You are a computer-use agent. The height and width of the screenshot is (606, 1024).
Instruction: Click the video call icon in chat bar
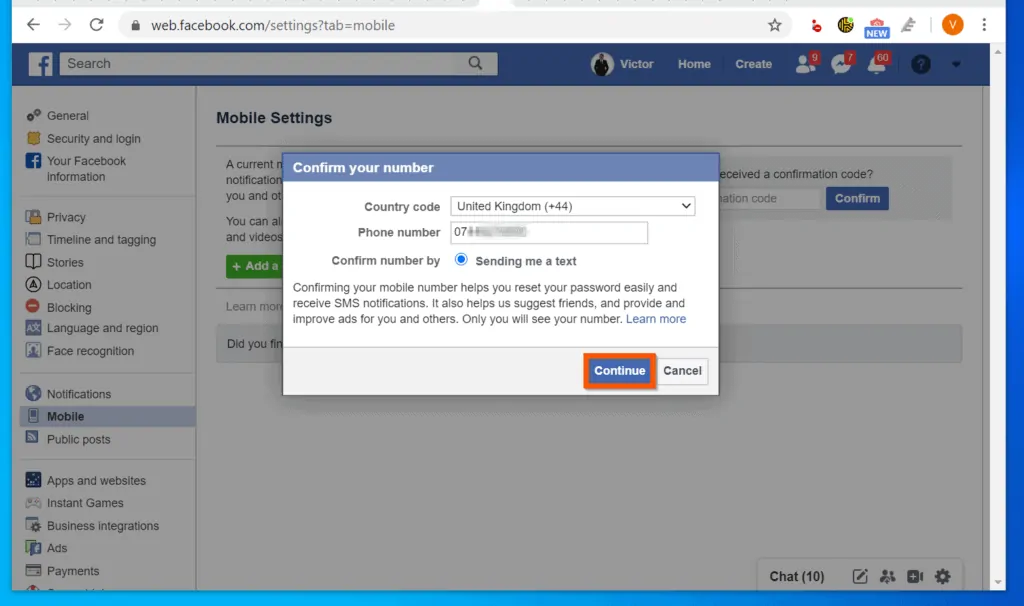(915, 576)
